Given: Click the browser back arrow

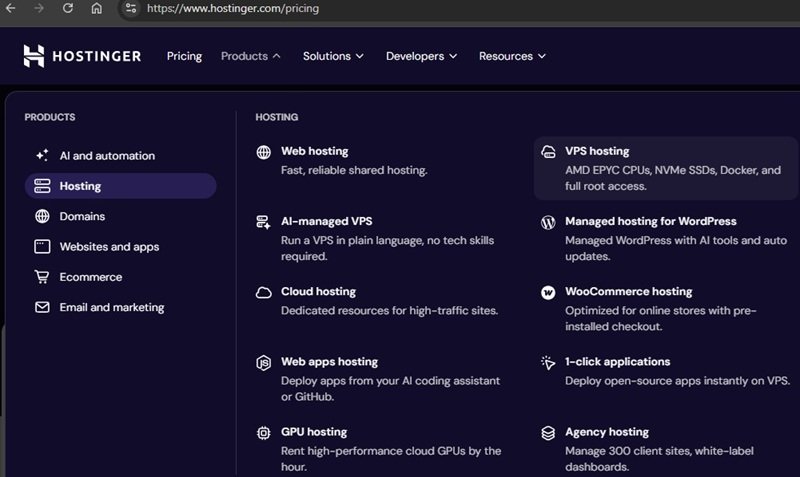Looking at the screenshot, I should (x=10, y=8).
